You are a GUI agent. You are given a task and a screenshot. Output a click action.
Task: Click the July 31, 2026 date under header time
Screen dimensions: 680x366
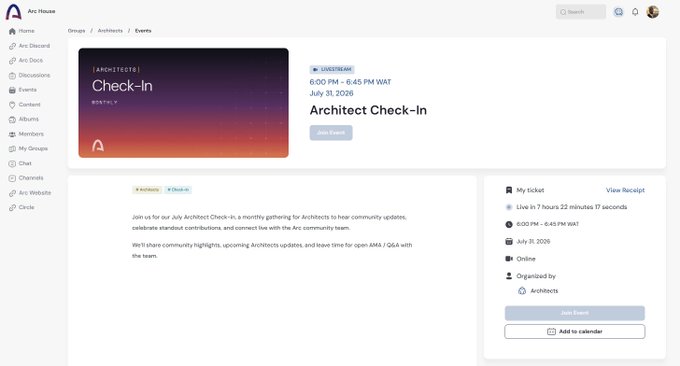point(331,93)
